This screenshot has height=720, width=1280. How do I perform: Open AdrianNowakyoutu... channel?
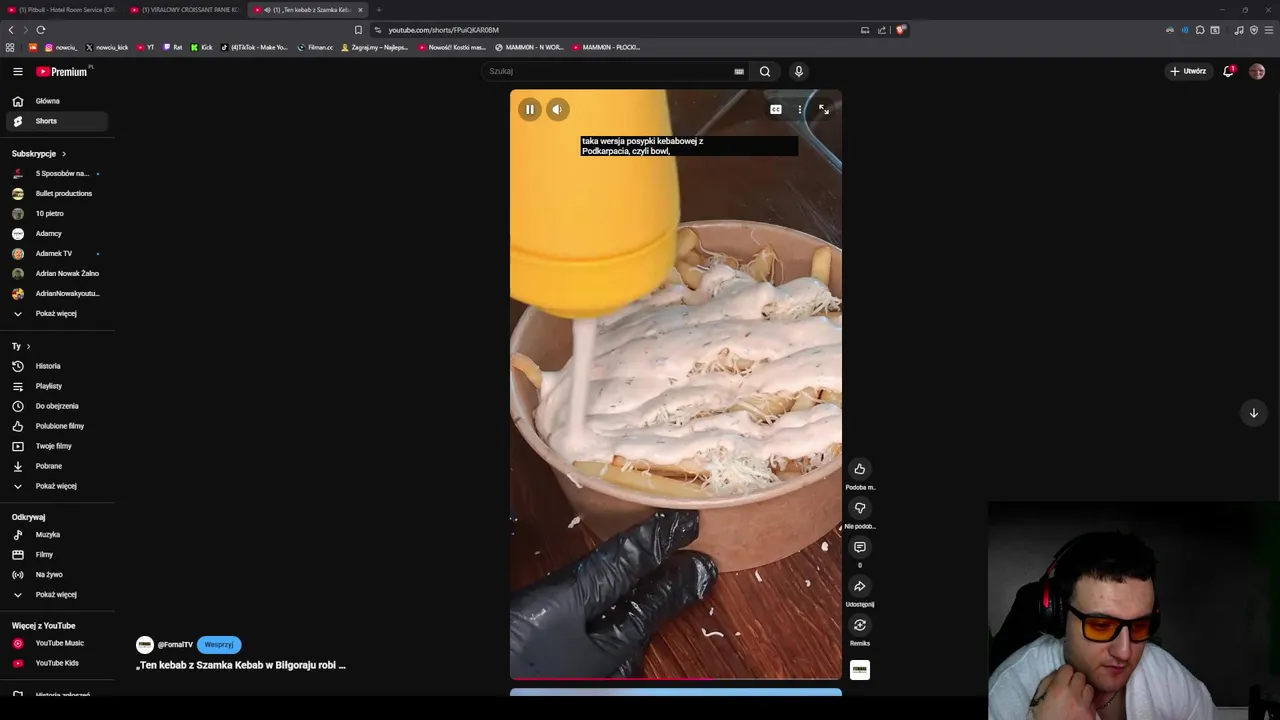[57, 294]
